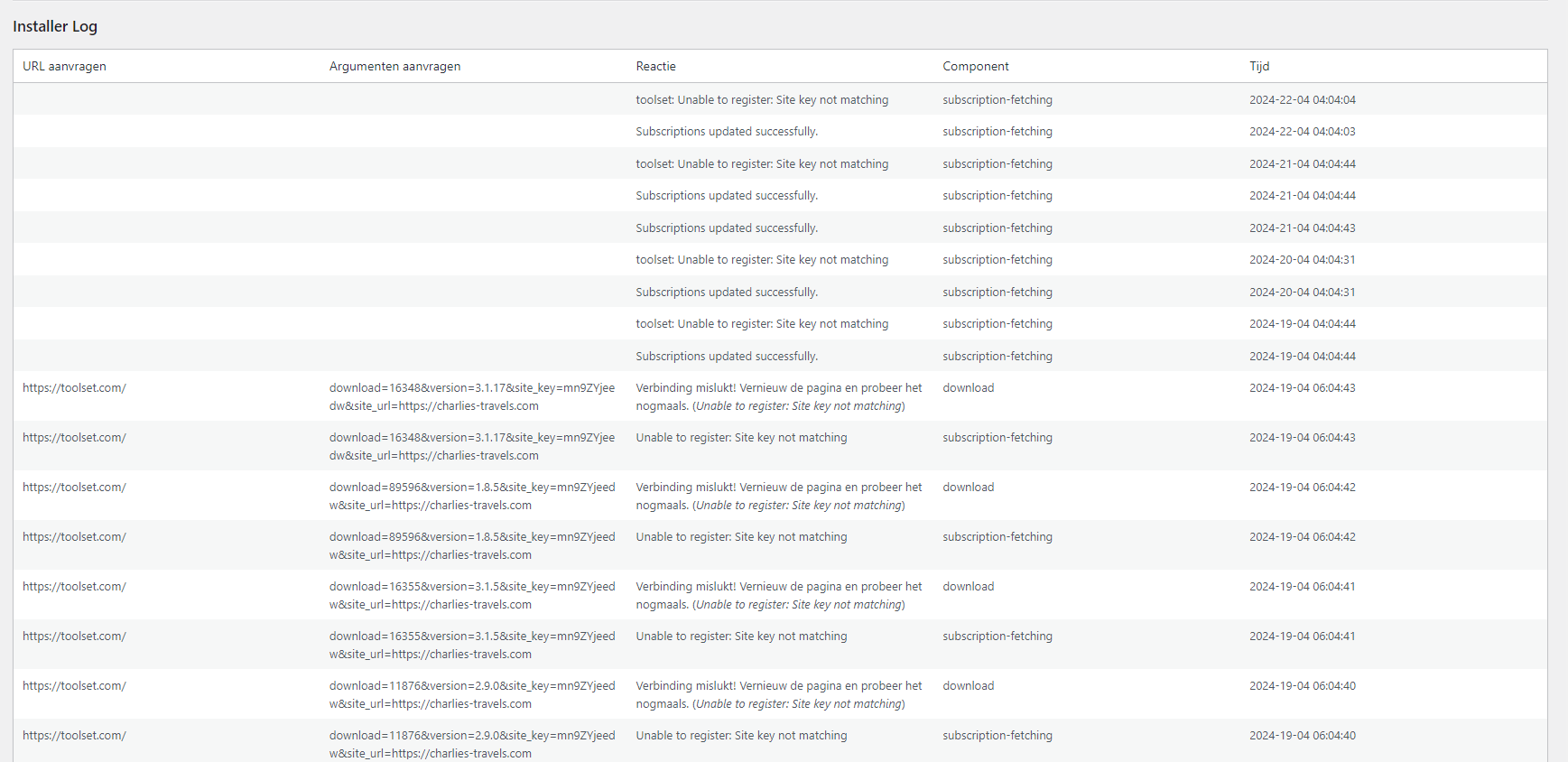Click the toolset.com URL in the download=11876 download row
Screen dimensions: 1568x762
74,686
